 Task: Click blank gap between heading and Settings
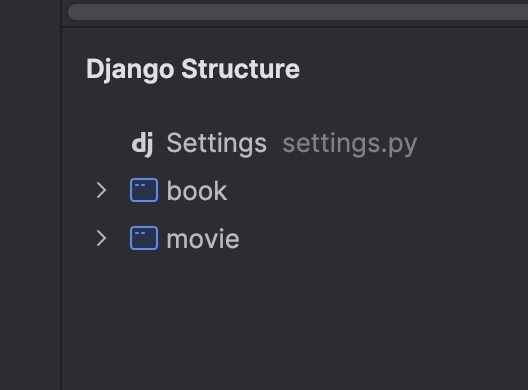(295, 106)
